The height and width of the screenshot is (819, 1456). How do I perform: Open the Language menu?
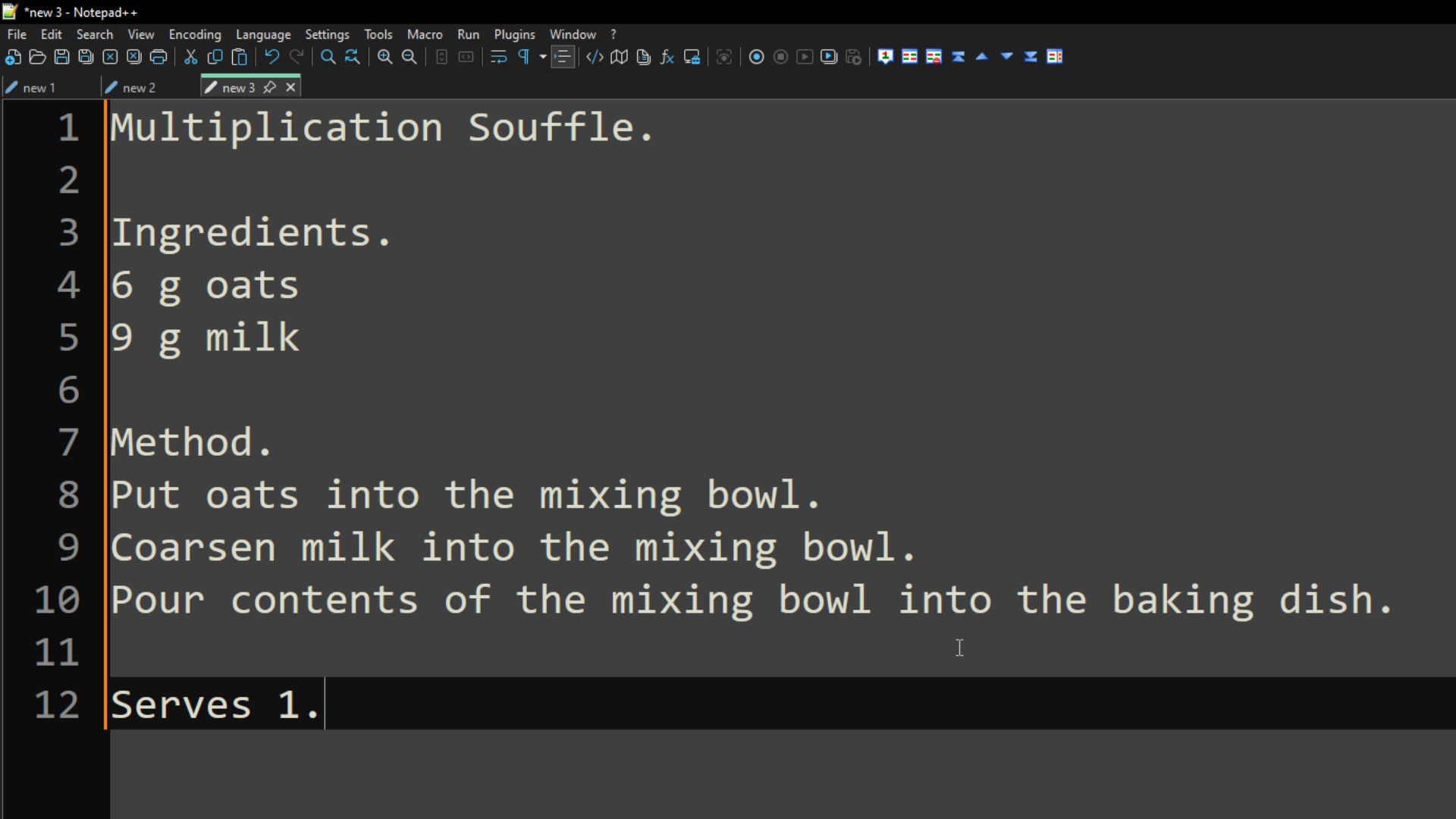click(x=263, y=34)
